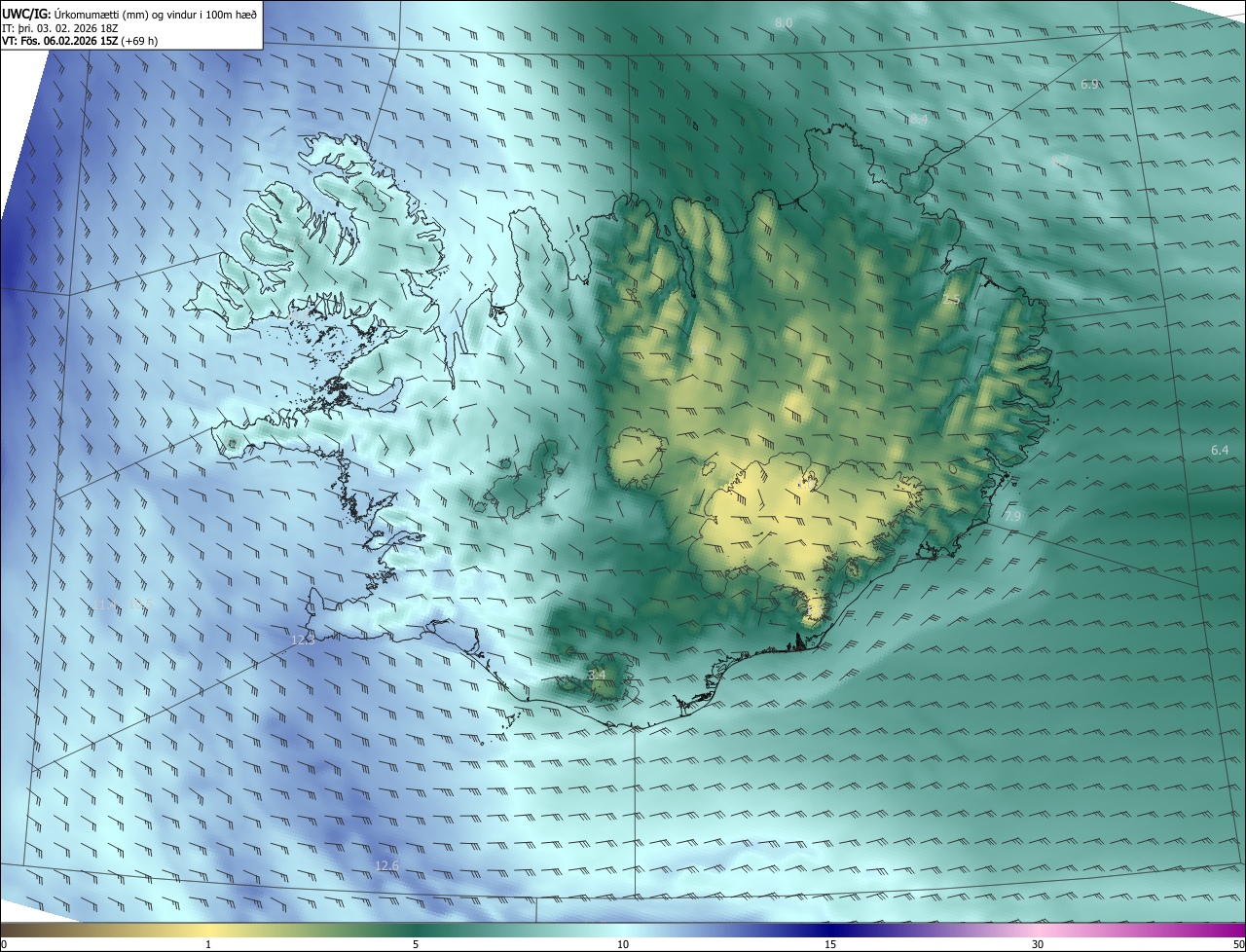This screenshot has height=952, width=1246.
Task: Click the 8.0 value label on the map
Action: 784,22
